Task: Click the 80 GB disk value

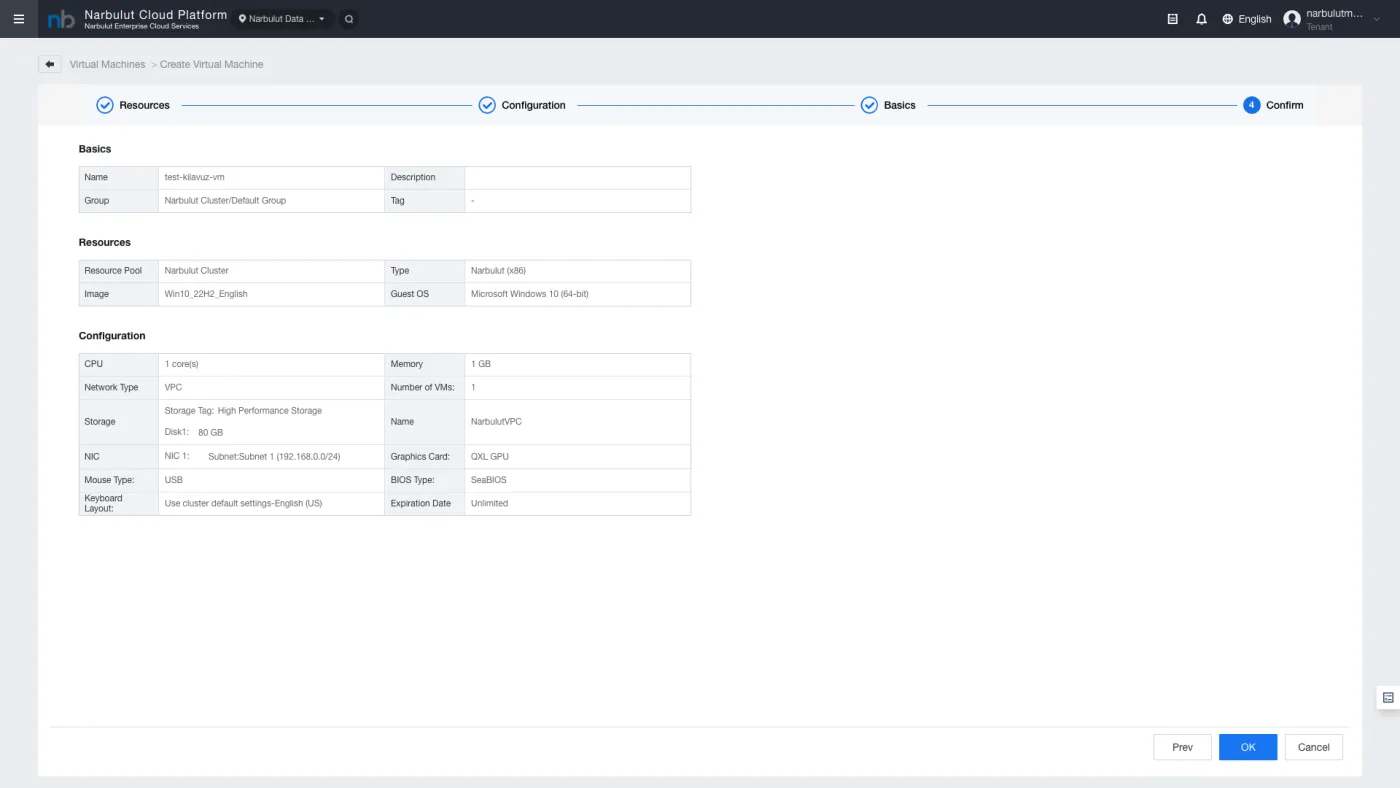Action: click(210, 433)
